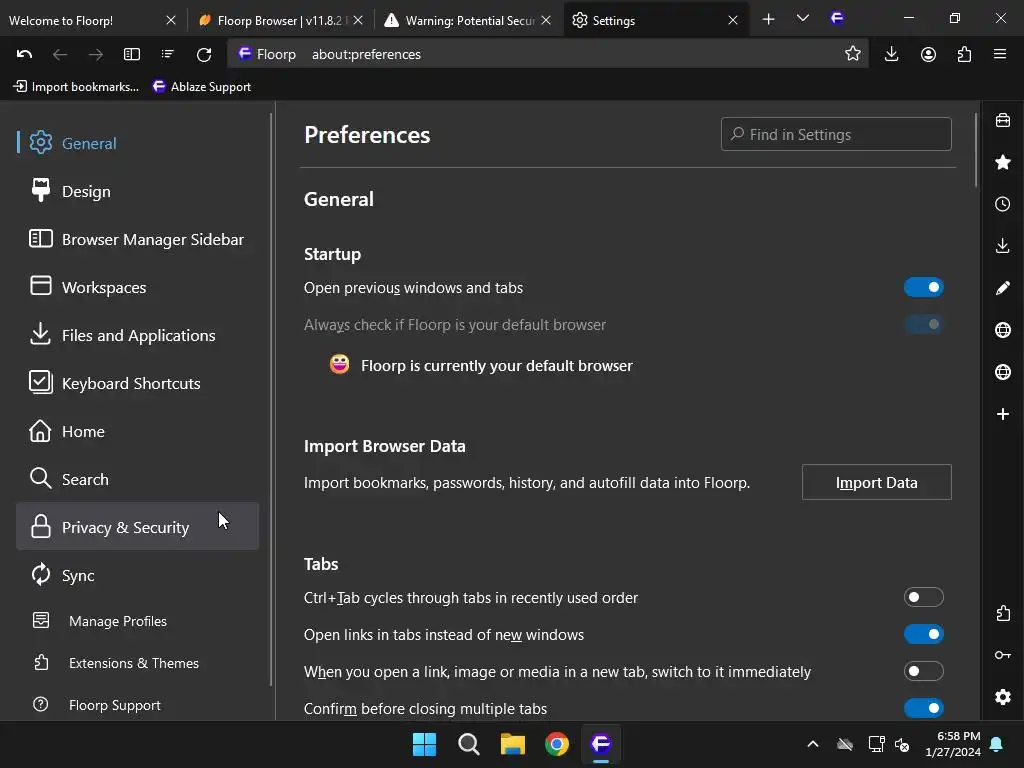The width and height of the screenshot is (1024, 768).
Task: Click the clock date in taskbar
Action: pos(953,744)
